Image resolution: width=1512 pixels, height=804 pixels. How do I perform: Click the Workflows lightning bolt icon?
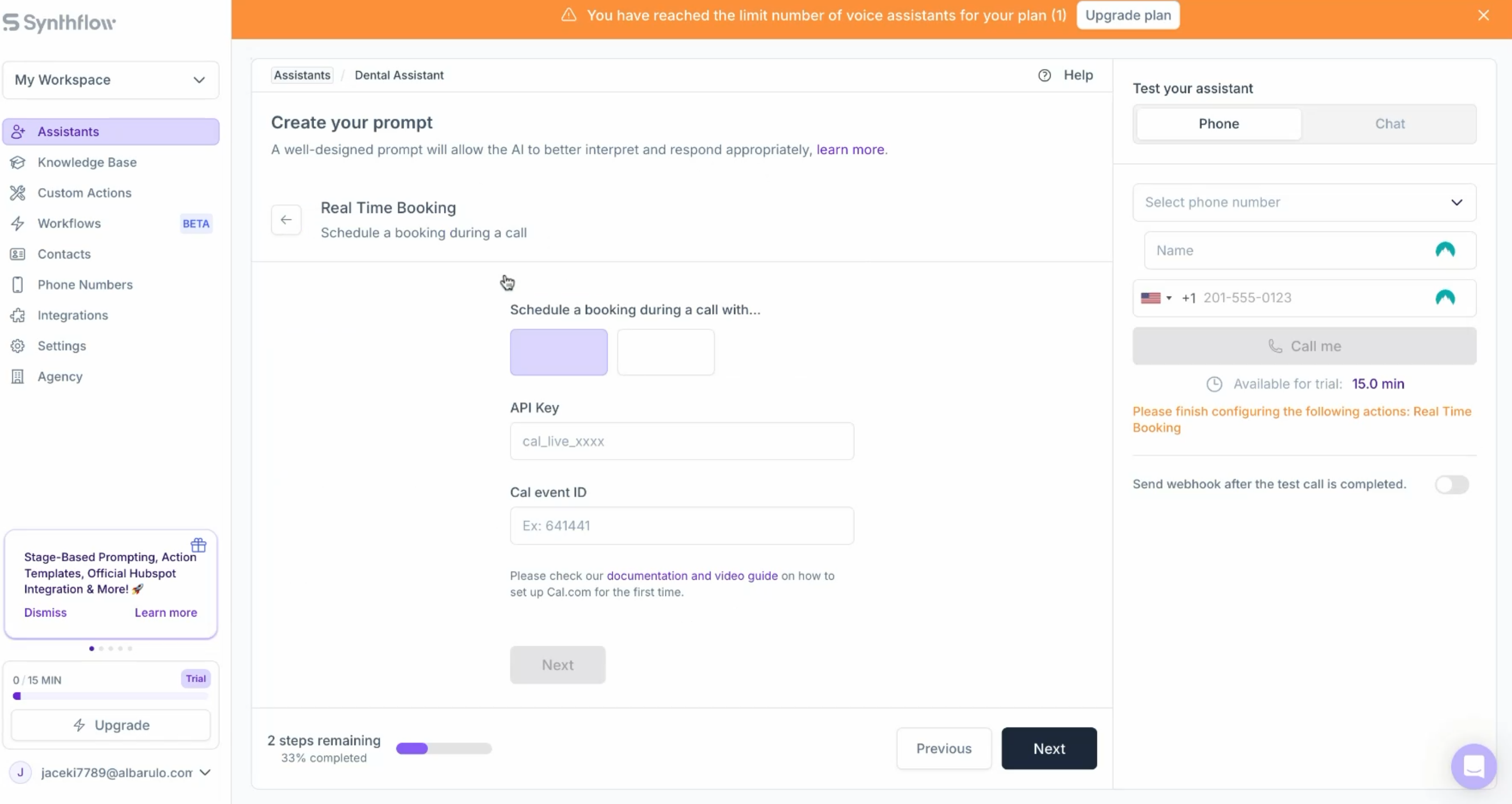(17, 223)
